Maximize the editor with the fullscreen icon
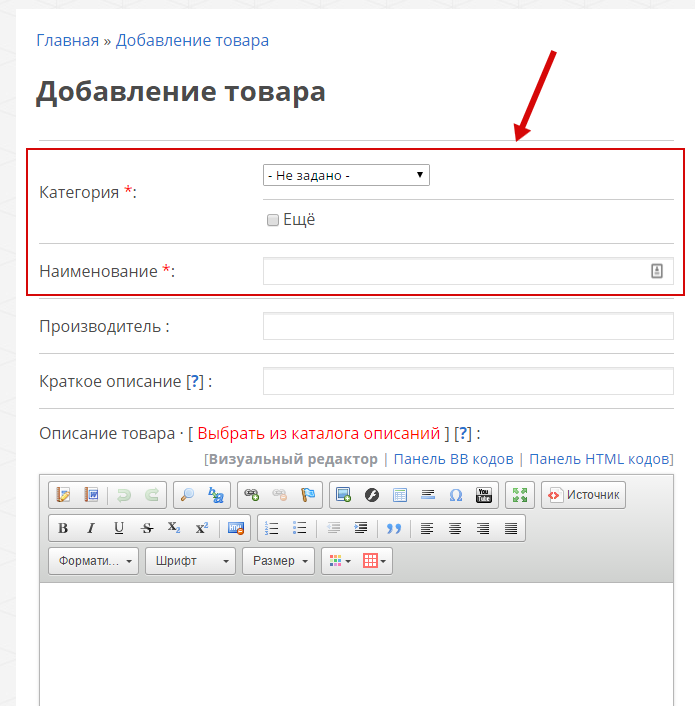Screen dimensions: 695x706 click(519, 495)
